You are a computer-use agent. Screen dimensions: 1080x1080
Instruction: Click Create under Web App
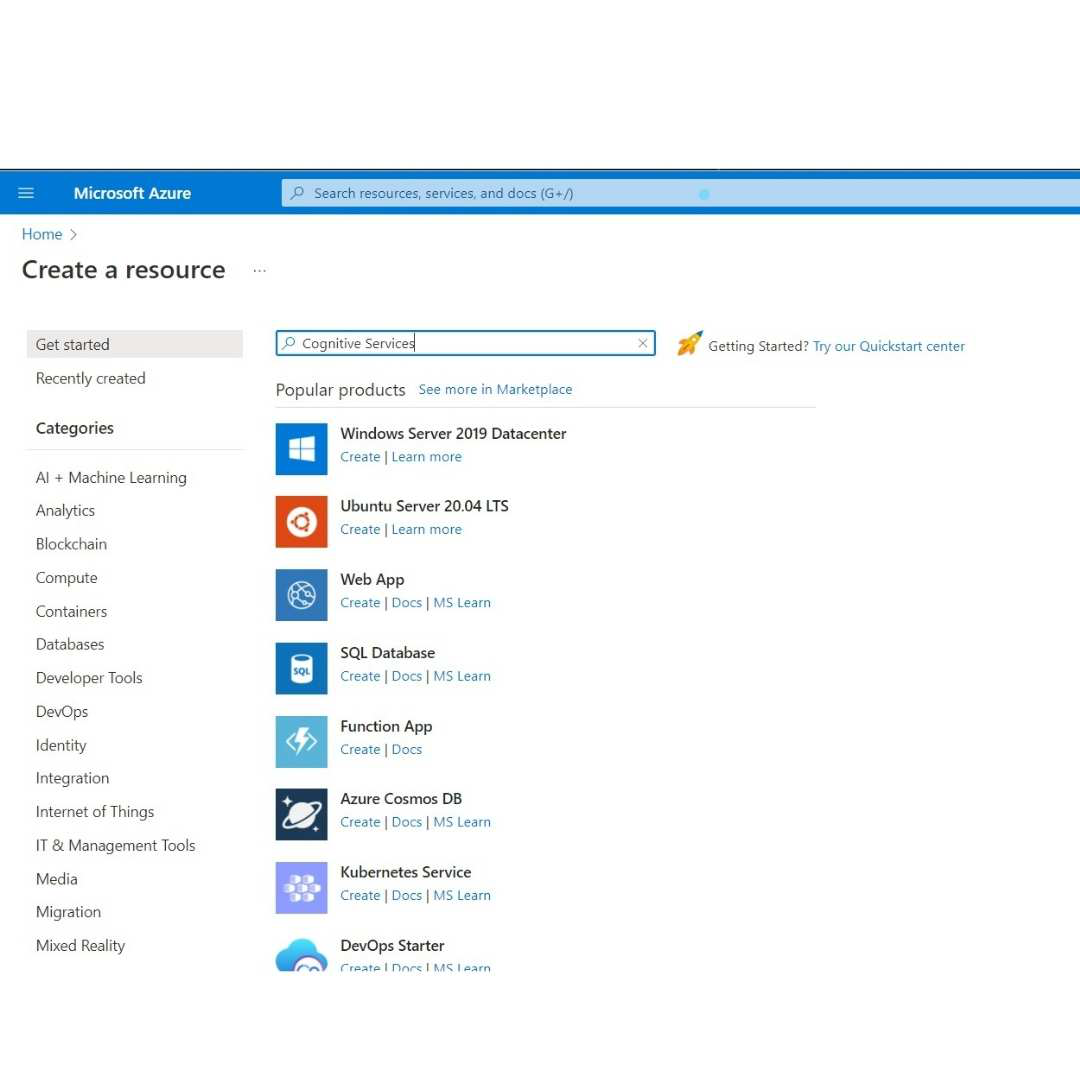[x=360, y=603]
